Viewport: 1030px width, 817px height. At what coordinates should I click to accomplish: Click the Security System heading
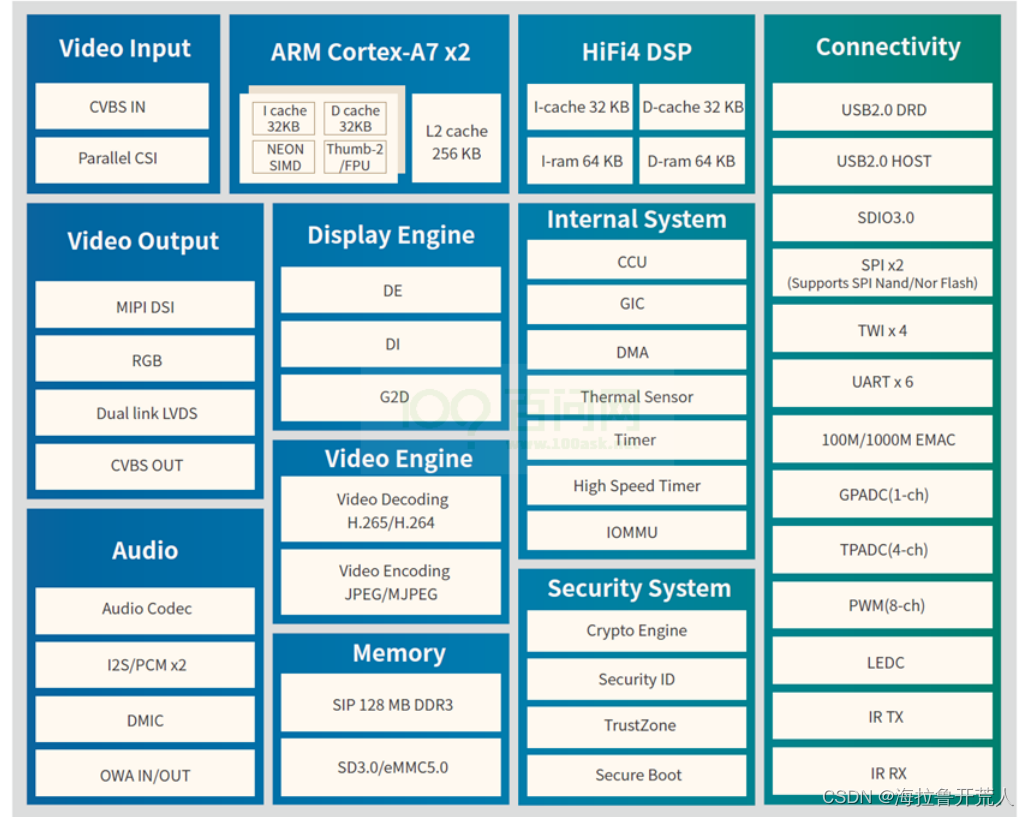click(639, 588)
